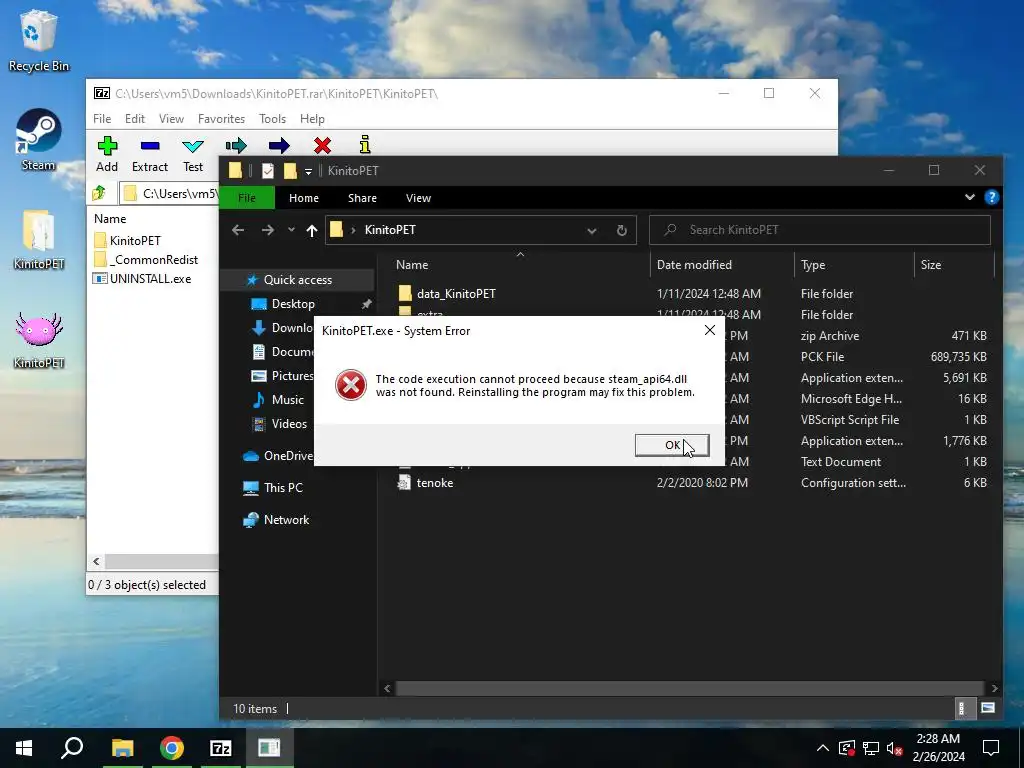Click the Extract button in 7-Zip

click(150, 155)
